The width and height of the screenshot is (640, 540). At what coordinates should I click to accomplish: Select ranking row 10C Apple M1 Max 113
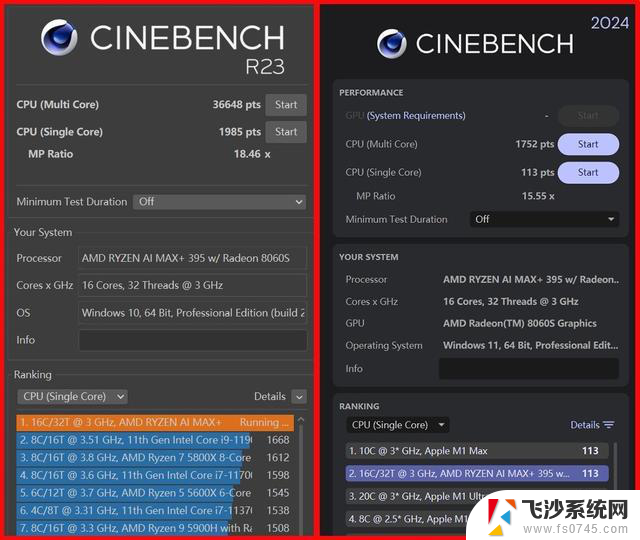[477, 451]
